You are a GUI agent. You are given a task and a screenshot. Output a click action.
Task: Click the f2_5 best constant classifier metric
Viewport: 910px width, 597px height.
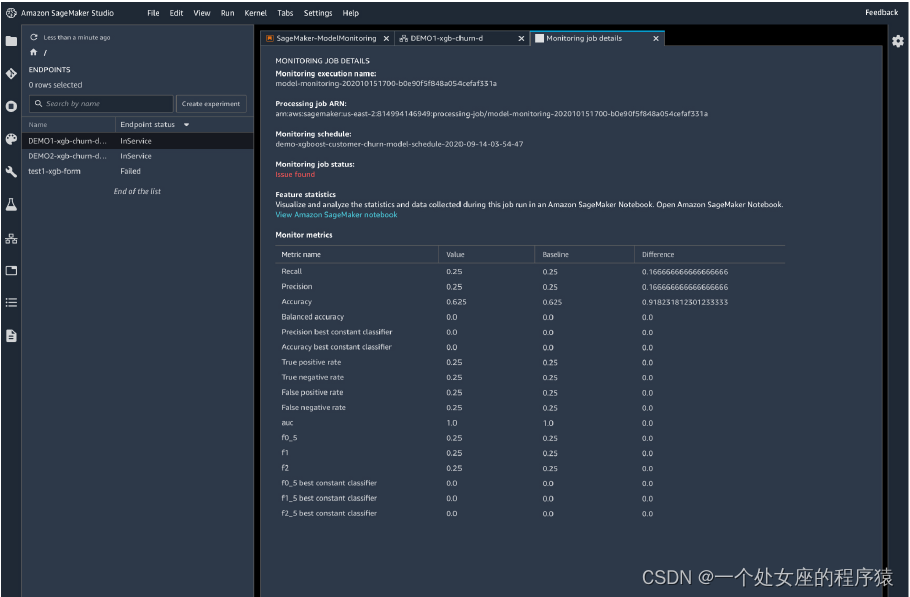click(x=329, y=513)
